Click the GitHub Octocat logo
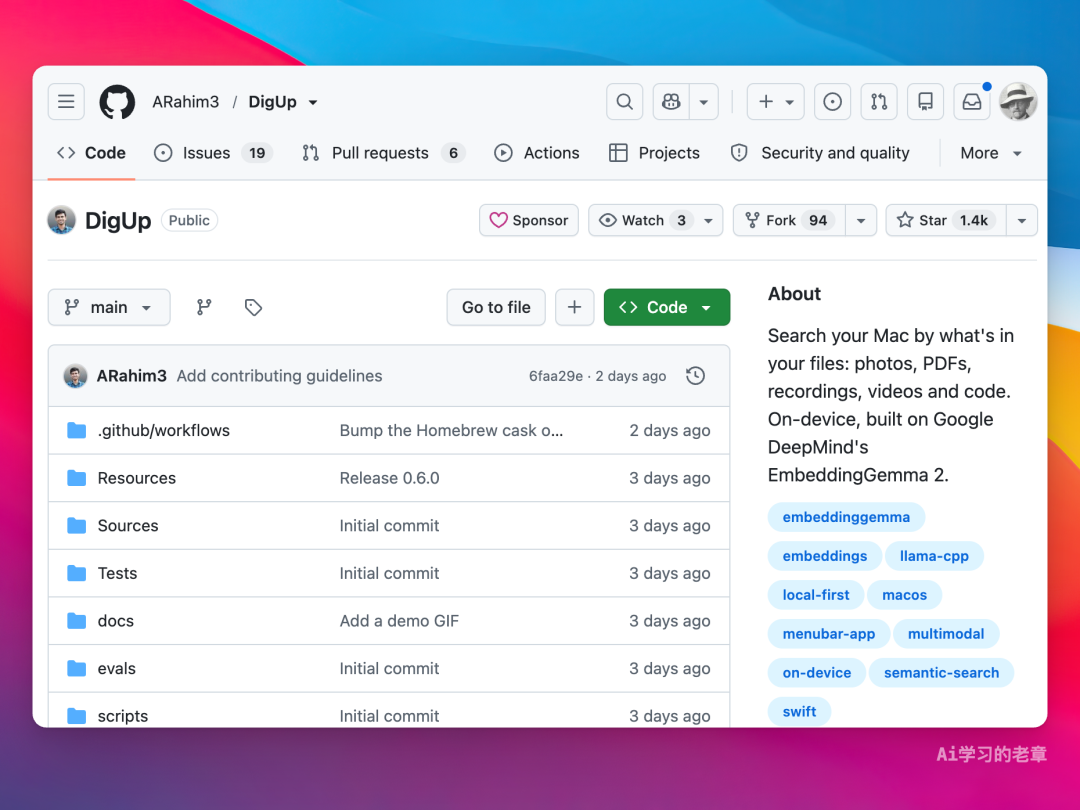The width and height of the screenshot is (1080, 810). [x=117, y=102]
